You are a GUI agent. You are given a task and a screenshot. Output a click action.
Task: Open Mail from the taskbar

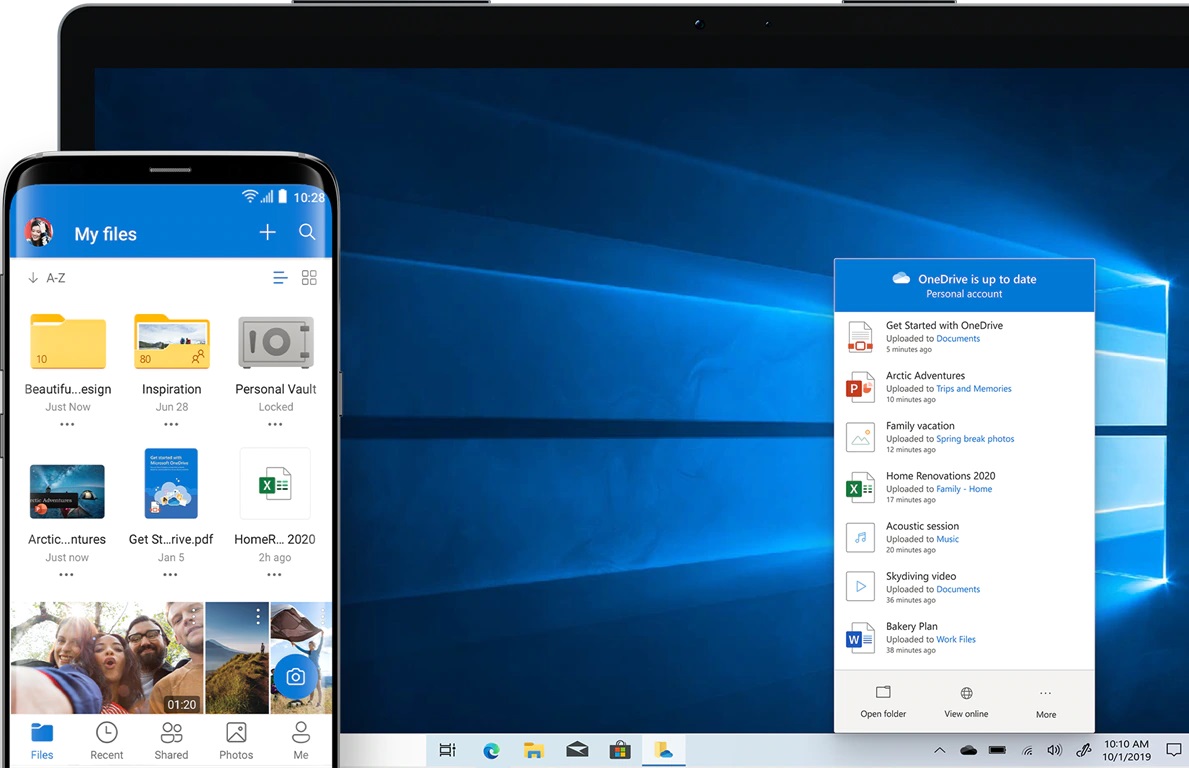[577, 749]
